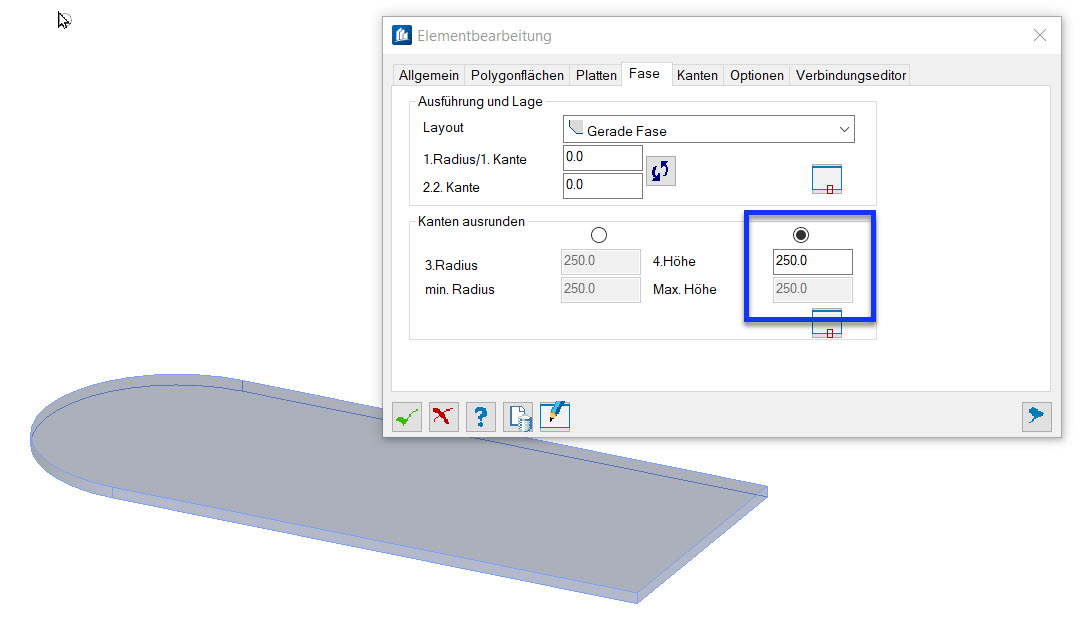Switch to the Polygonflächen tab
1089x623 pixels.
(x=517, y=75)
